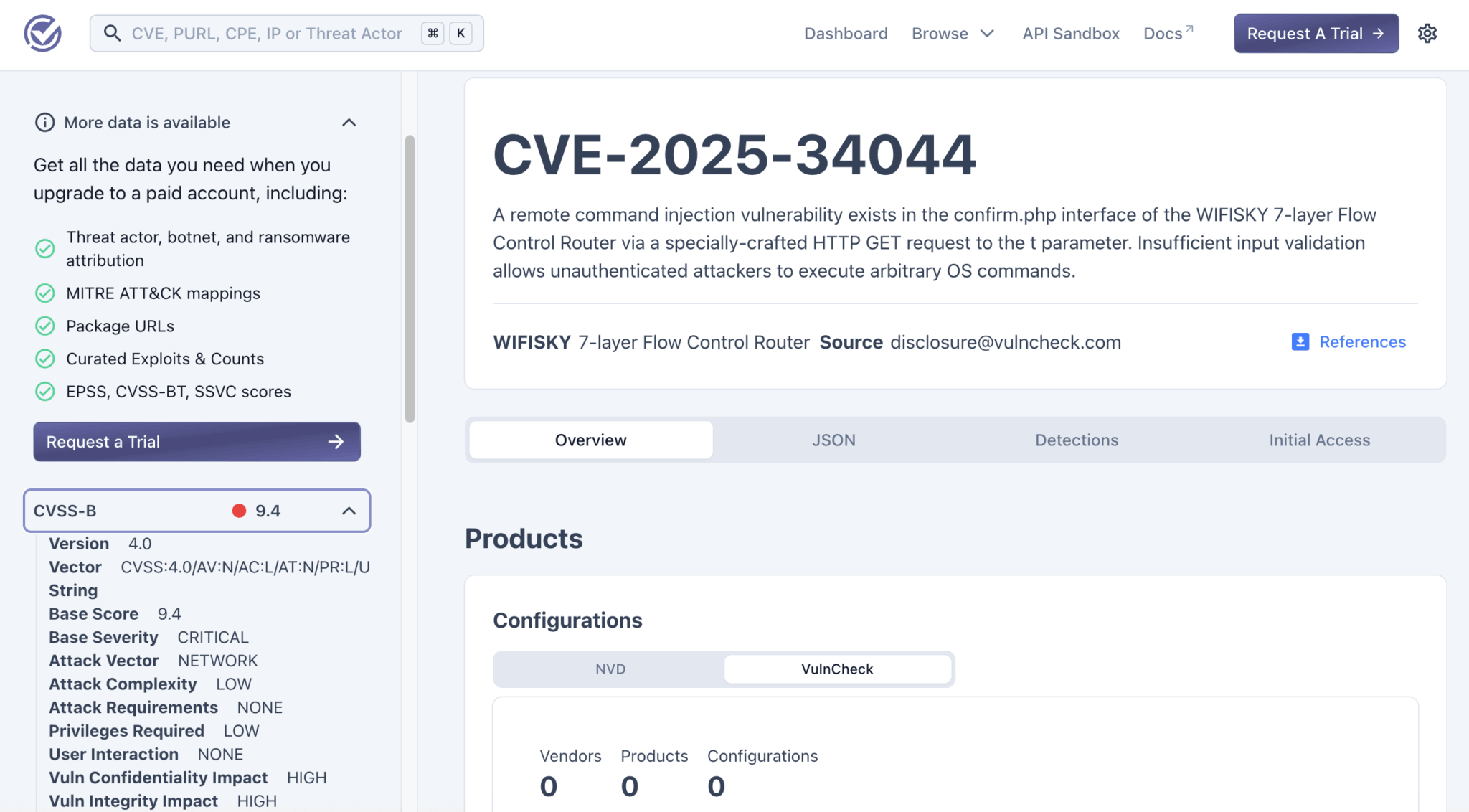The height and width of the screenshot is (812, 1469).
Task: Open the References link
Action: 1362,342
